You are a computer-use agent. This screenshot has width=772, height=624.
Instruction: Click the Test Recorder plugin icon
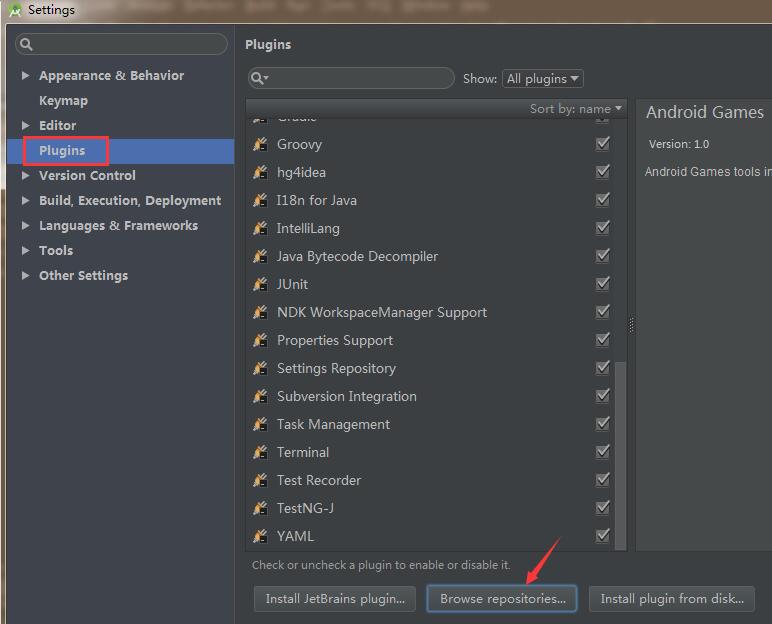coord(260,480)
